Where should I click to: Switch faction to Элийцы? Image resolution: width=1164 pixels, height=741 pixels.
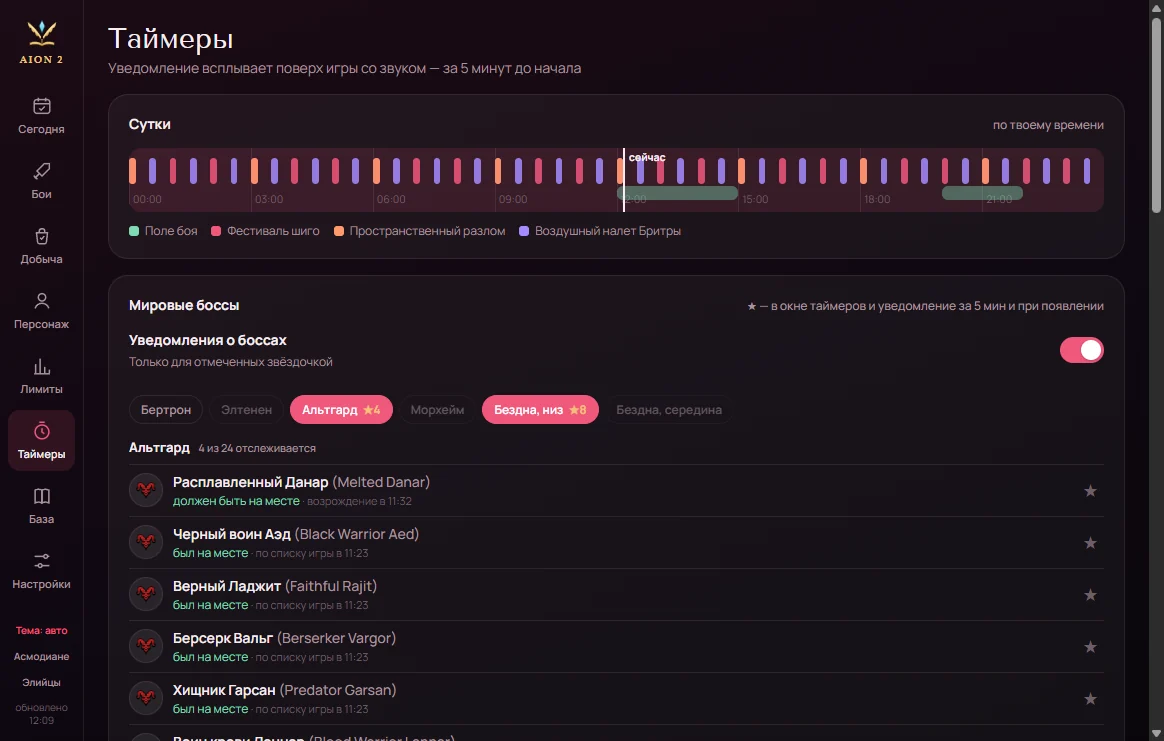[42, 682]
